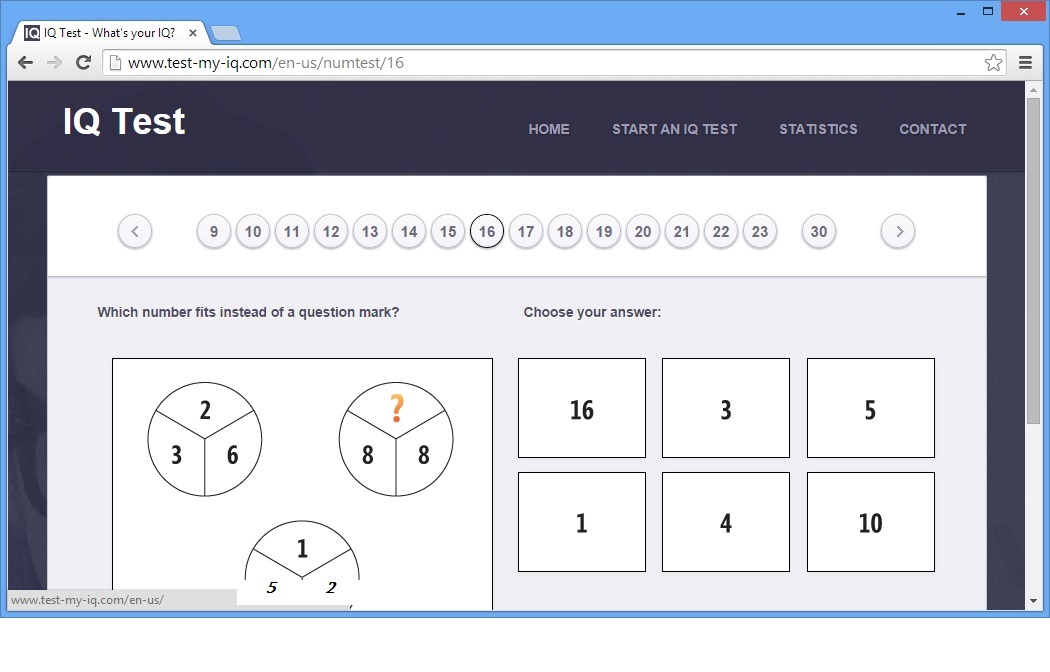Maximize the browser window
Screen dimensions: 1050x672
coord(988,11)
